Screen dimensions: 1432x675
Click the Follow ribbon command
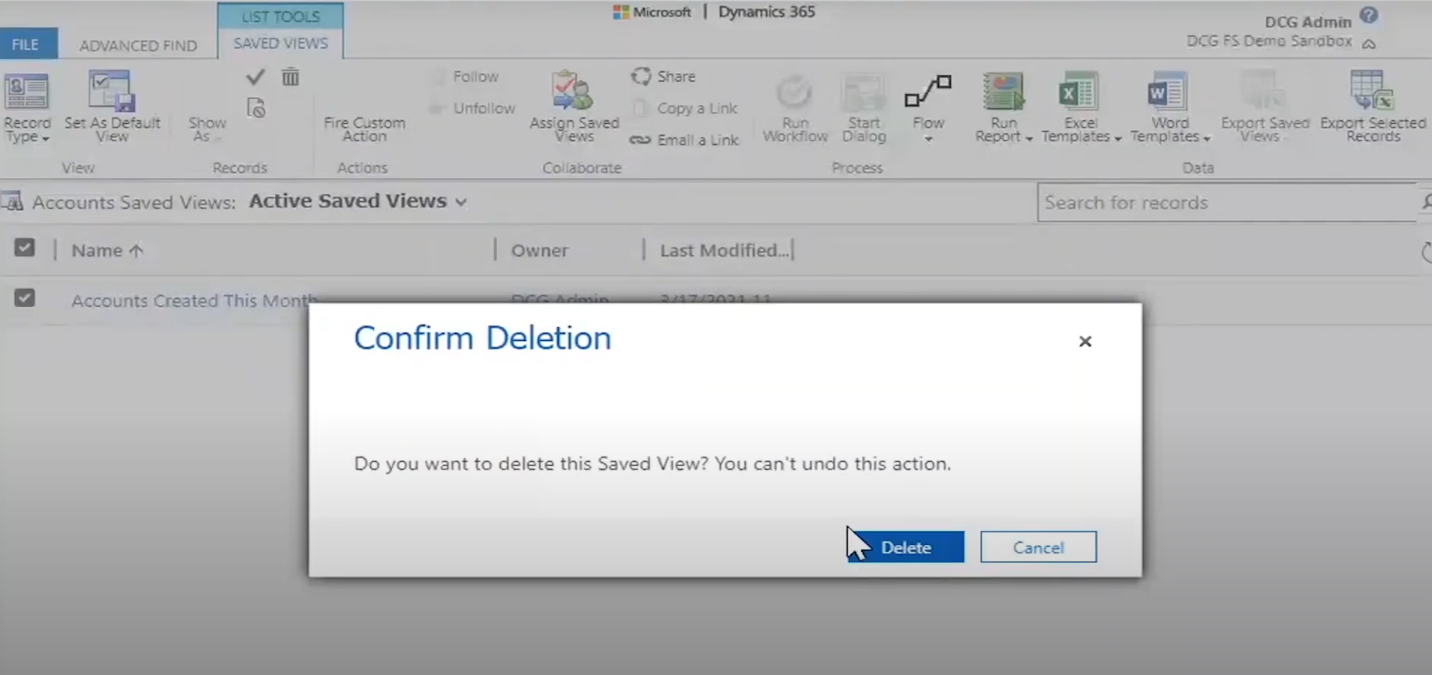click(x=464, y=77)
